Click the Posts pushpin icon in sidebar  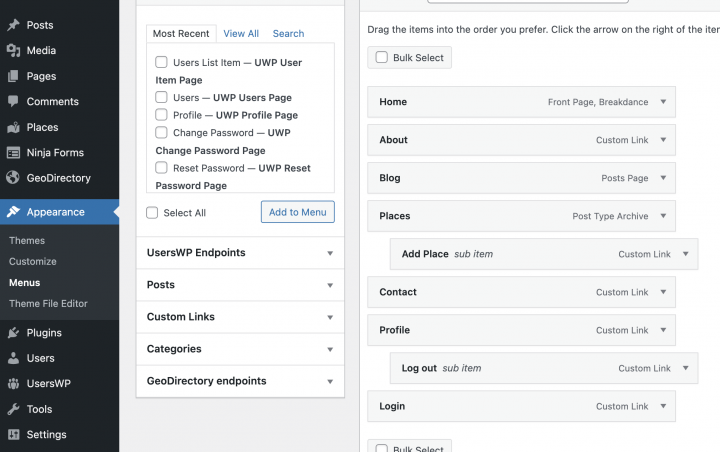point(13,25)
